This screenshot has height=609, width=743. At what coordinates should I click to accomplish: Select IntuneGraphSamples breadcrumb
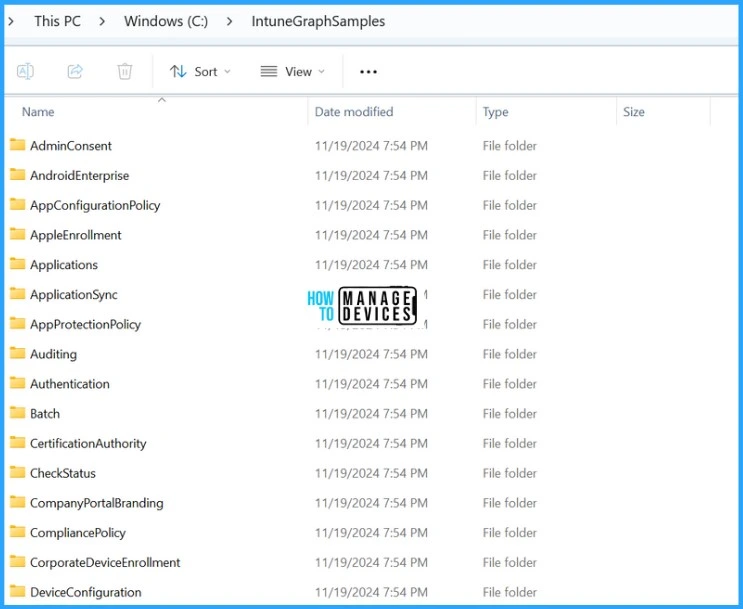(x=318, y=21)
